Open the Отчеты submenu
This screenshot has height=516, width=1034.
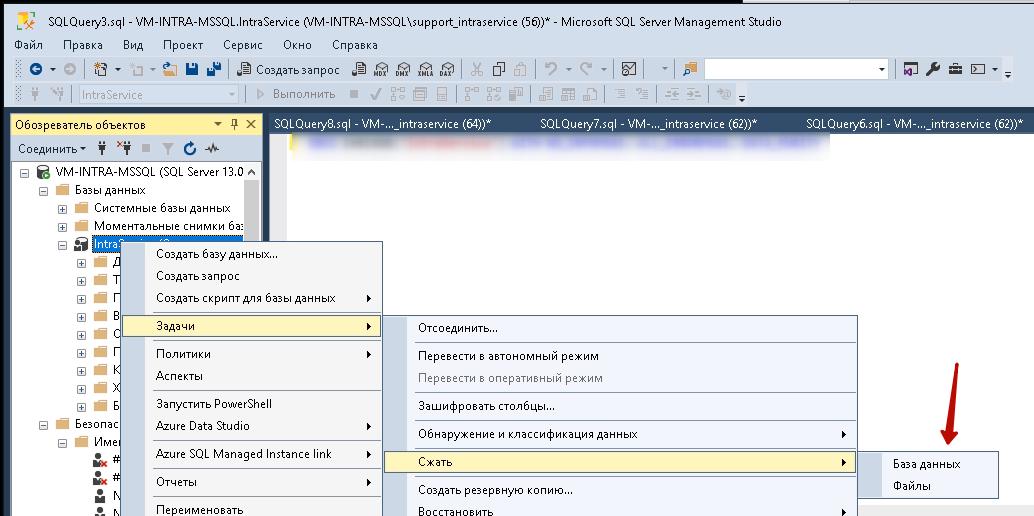252,482
